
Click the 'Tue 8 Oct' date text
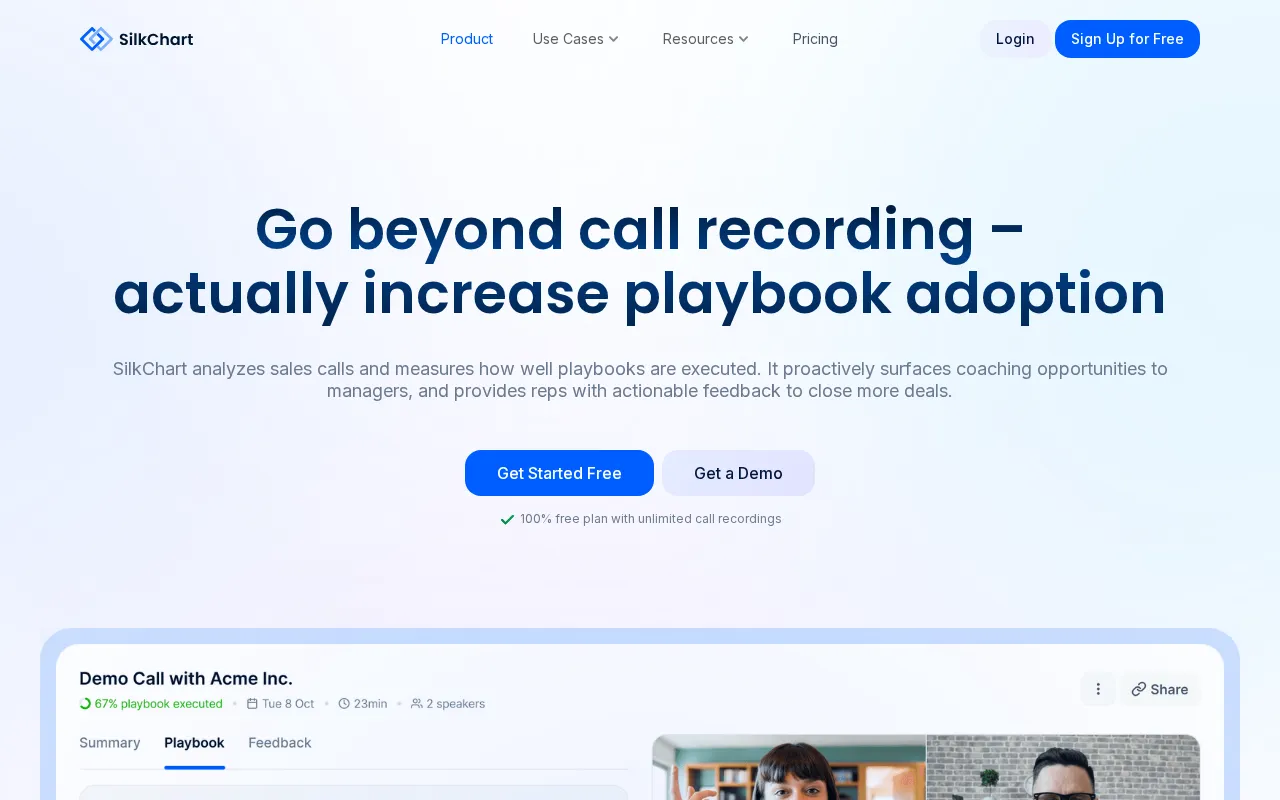click(x=288, y=704)
